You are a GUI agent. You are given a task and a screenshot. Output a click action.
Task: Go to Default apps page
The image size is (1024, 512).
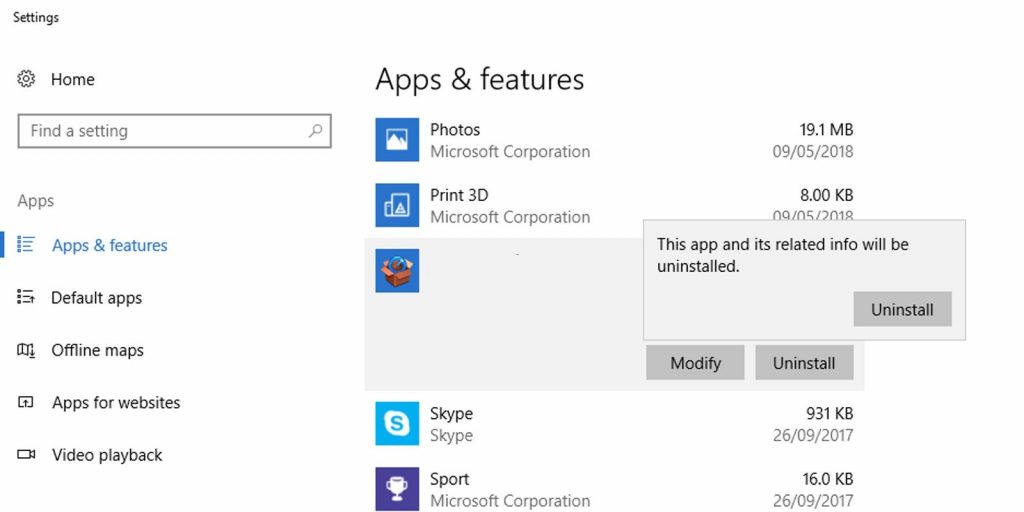pyautogui.click(x=96, y=298)
